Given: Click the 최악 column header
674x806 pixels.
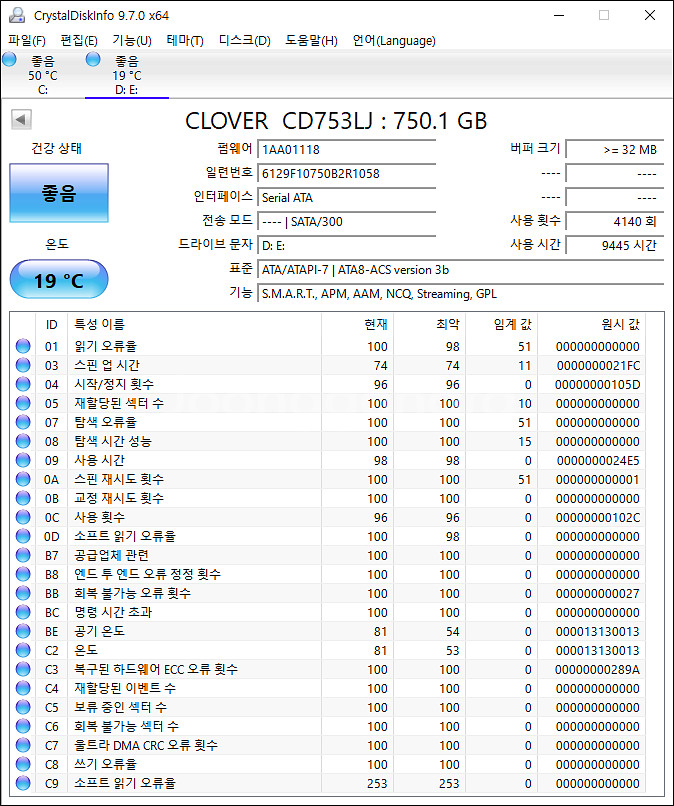Looking at the screenshot, I should coord(429,324).
